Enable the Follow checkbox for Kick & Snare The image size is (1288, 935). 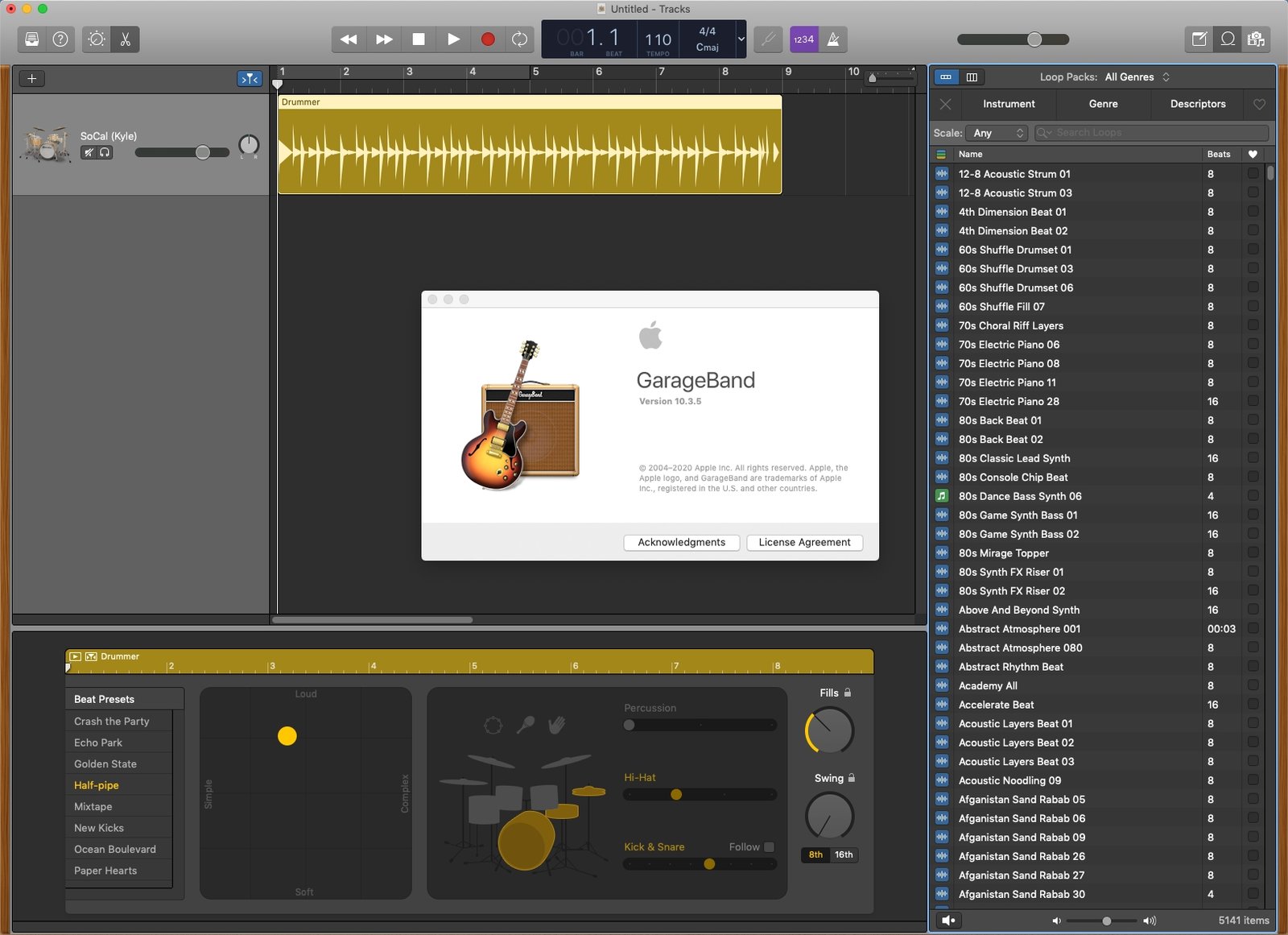click(769, 847)
